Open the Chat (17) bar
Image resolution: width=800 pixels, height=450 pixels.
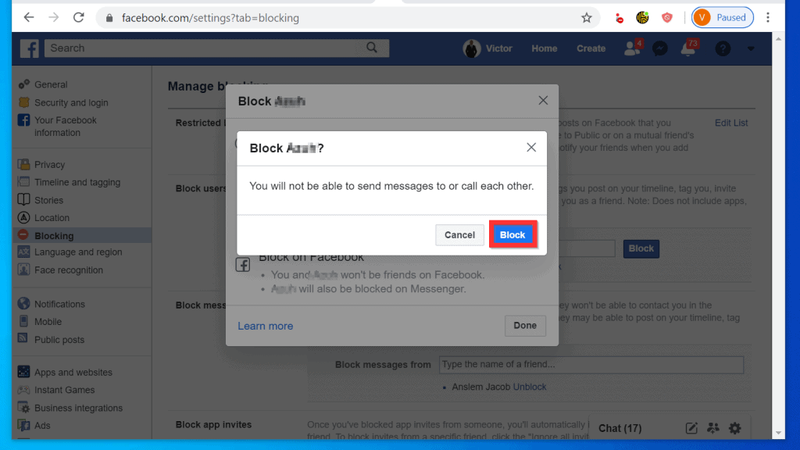point(620,428)
